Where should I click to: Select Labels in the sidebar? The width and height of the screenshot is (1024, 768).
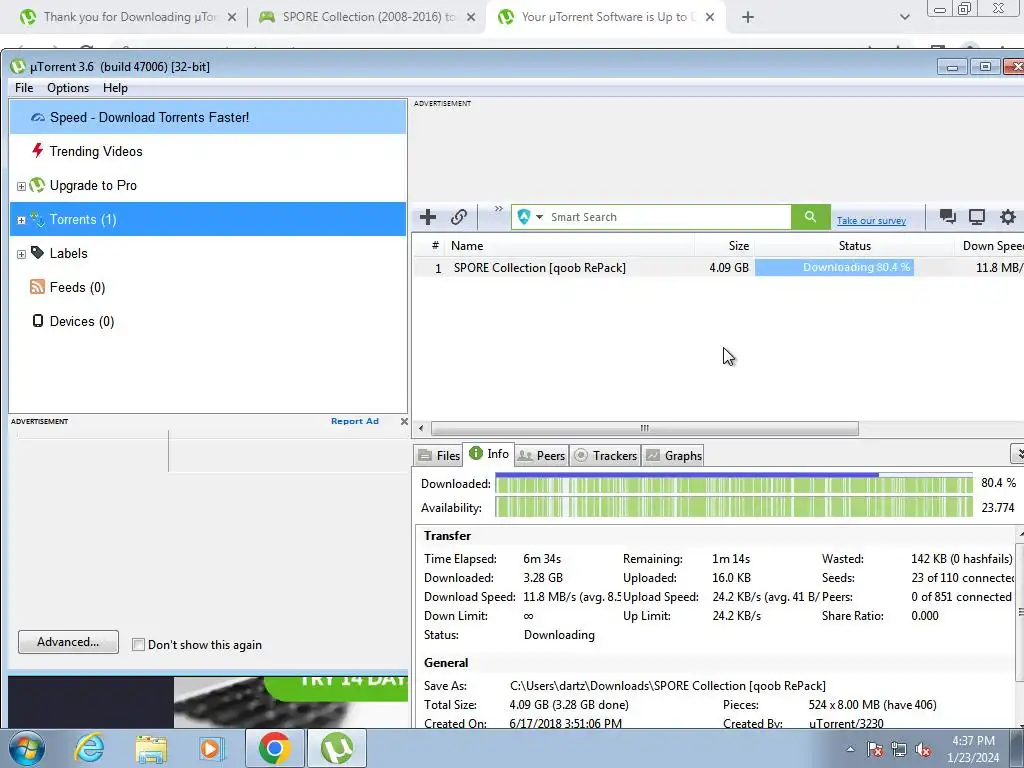pyautogui.click(x=208, y=253)
